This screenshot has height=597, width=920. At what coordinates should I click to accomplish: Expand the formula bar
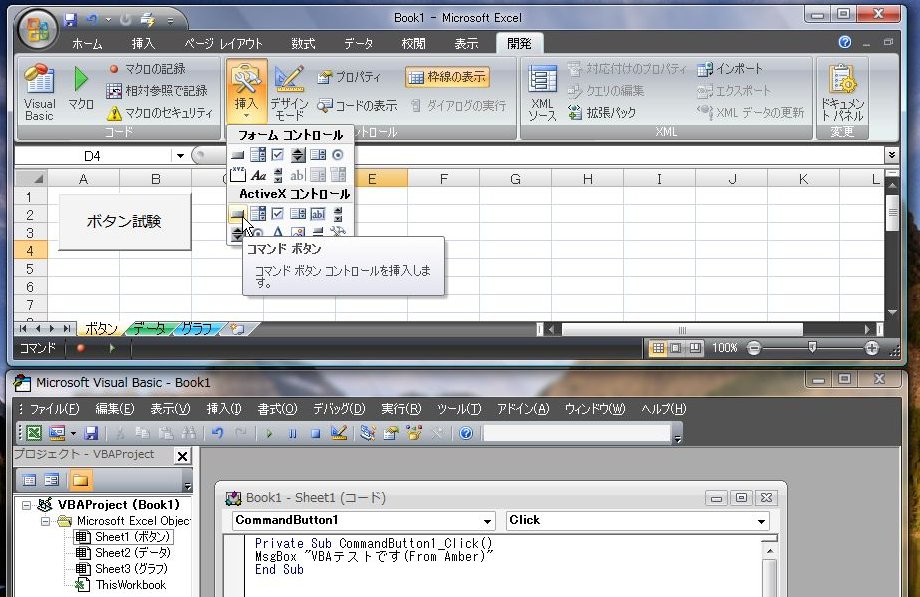(x=892, y=154)
